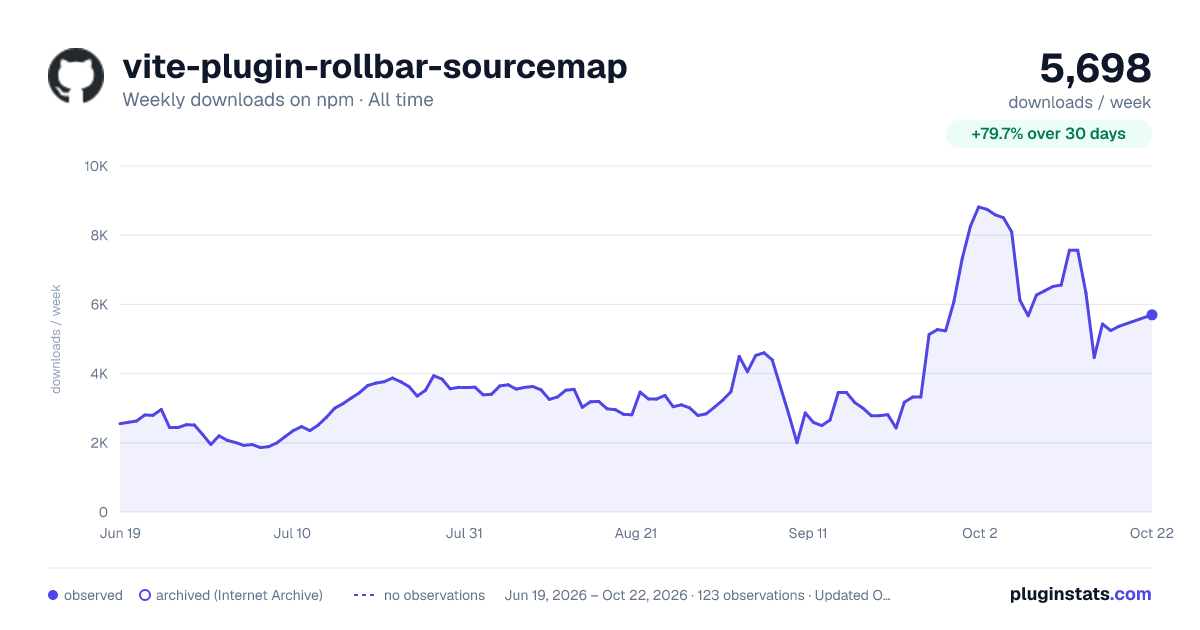Screen dimensions: 1200x630
Task: Click the 5,698 downloads count
Action: pyautogui.click(x=1095, y=68)
